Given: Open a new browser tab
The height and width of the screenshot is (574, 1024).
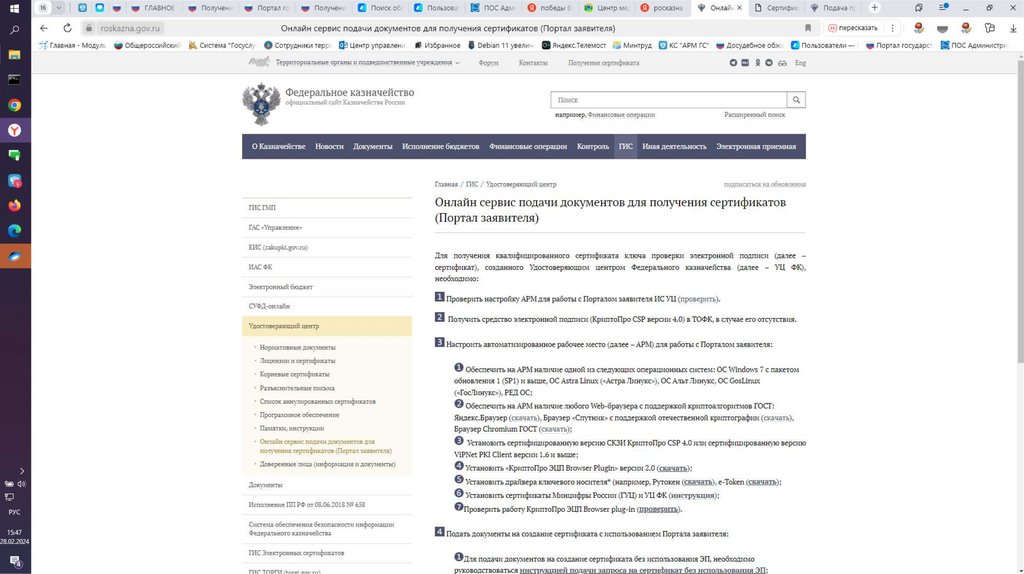Looking at the screenshot, I should click(x=874, y=8).
